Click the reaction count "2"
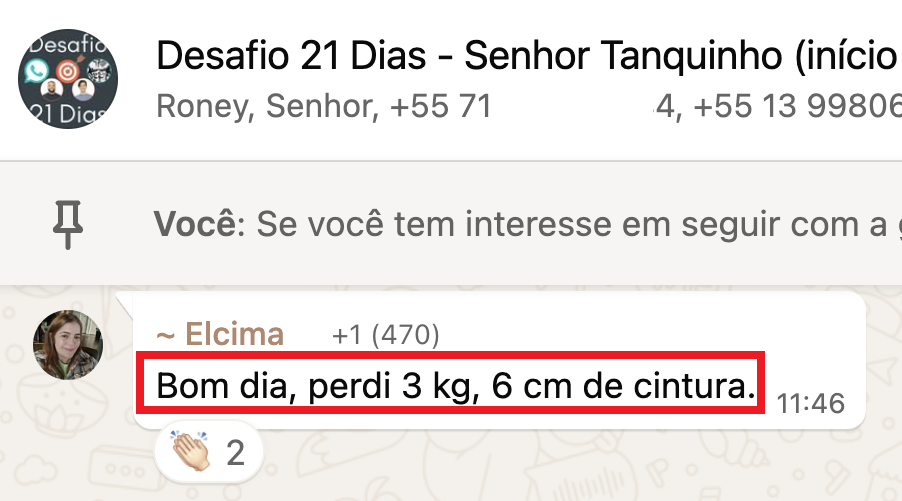This screenshot has width=902, height=501. pos(236,453)
